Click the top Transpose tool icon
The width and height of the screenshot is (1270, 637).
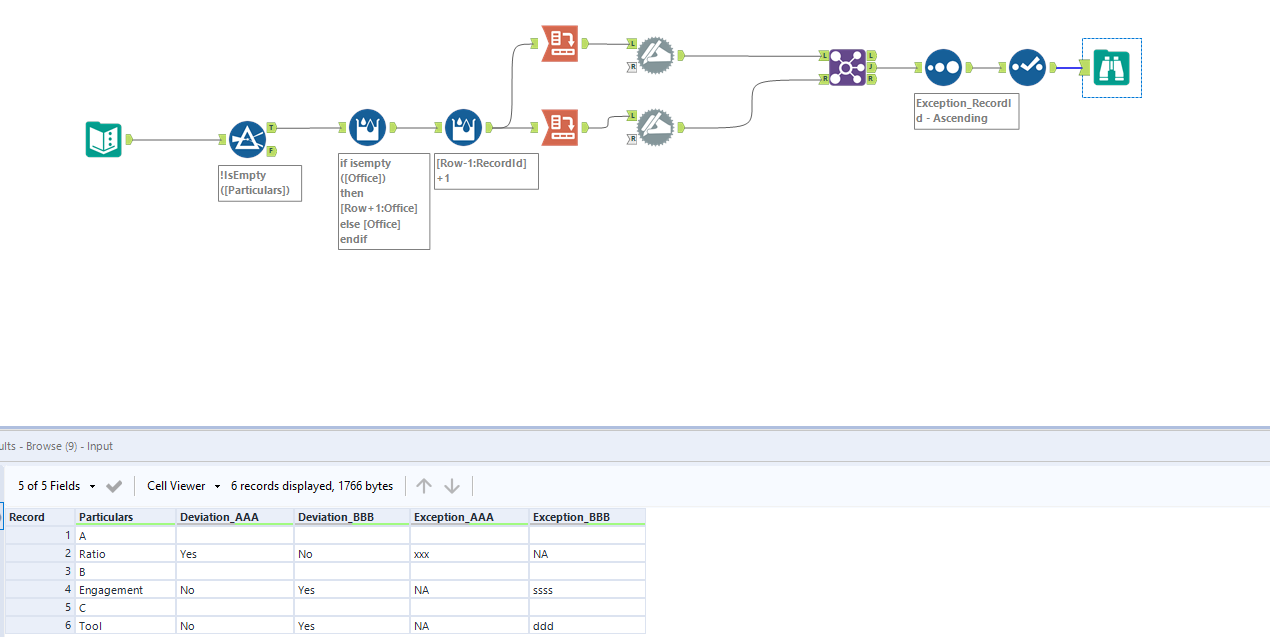point(559,44)
